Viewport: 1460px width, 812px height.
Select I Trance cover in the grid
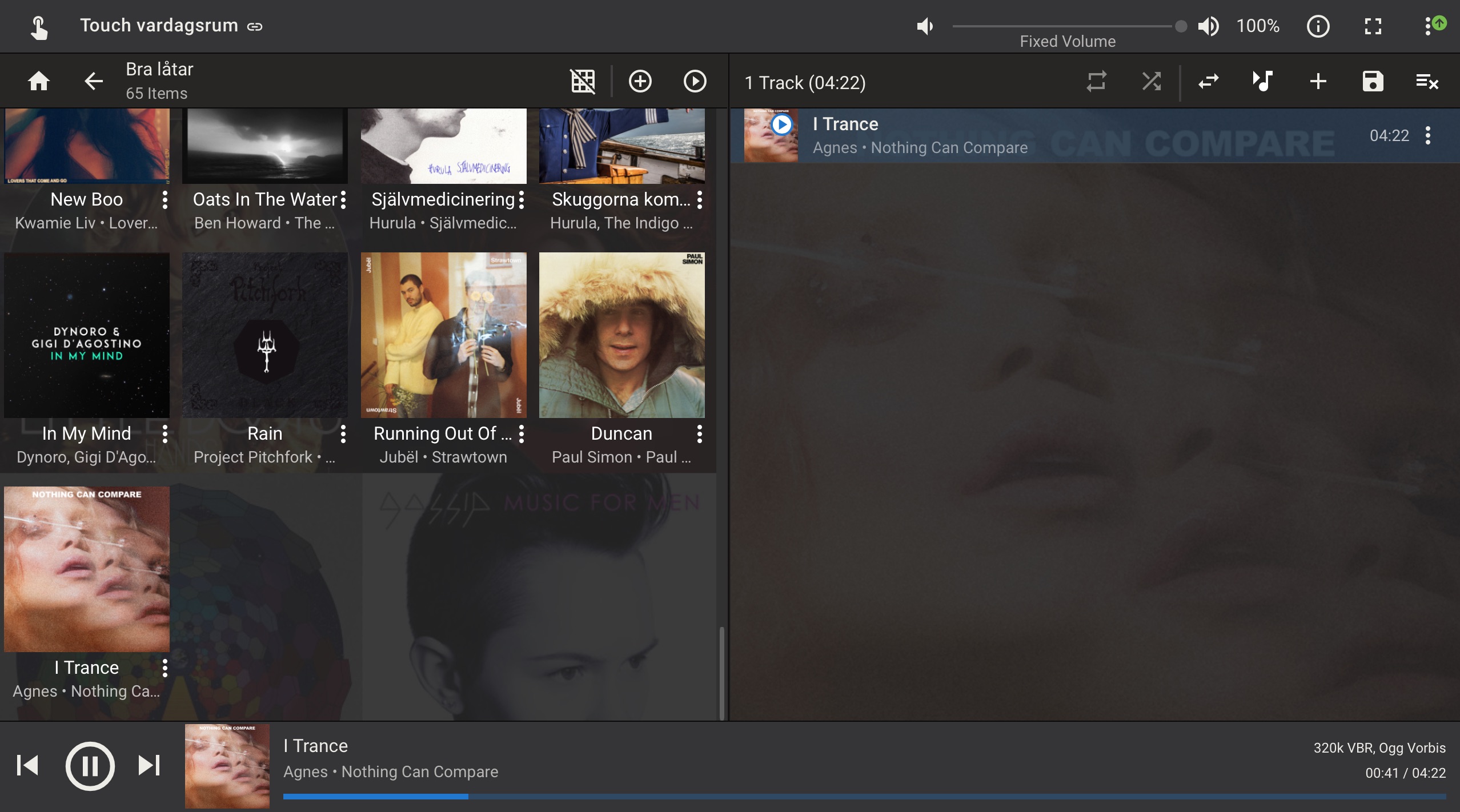[x=87, y=569]
